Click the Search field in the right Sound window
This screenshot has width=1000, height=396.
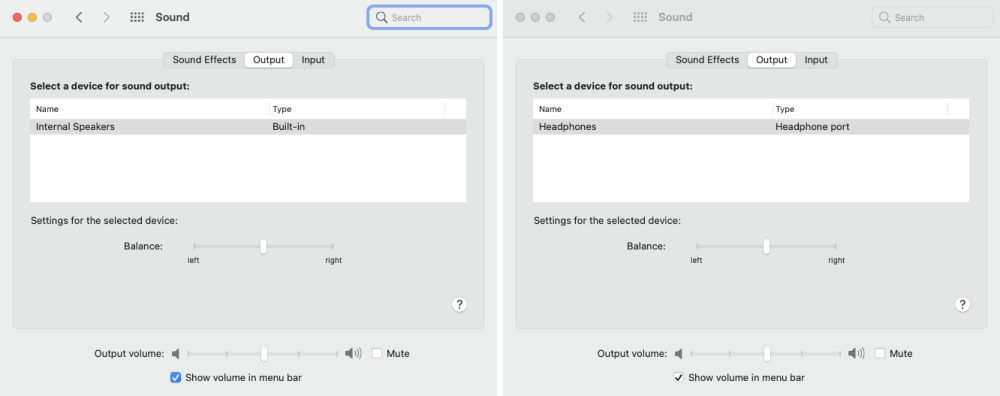click(x=932, y=17)
